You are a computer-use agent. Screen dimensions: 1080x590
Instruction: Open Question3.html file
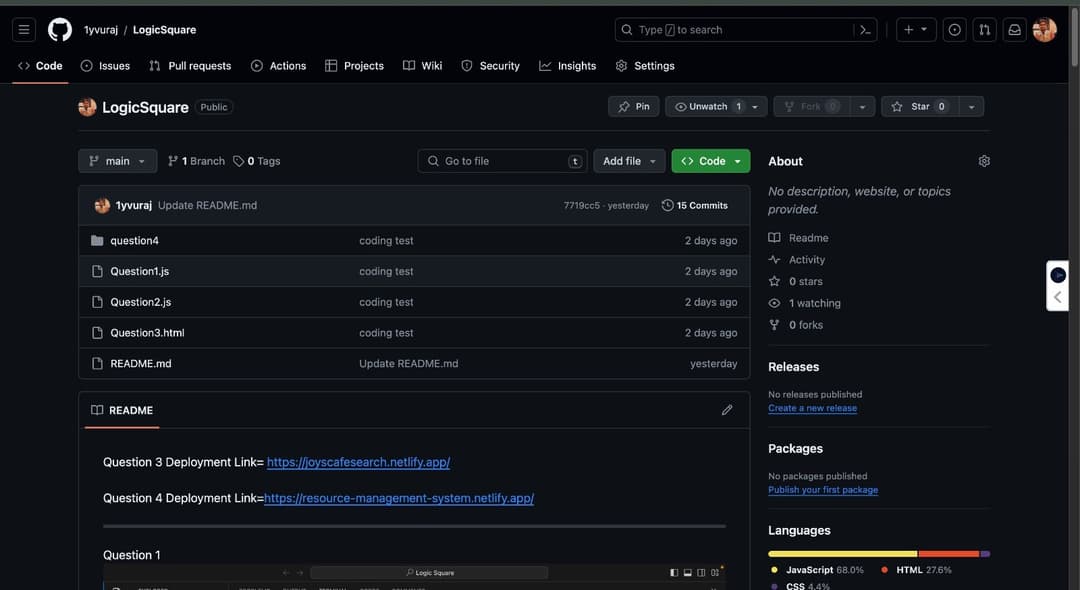(x=147, y=333)
